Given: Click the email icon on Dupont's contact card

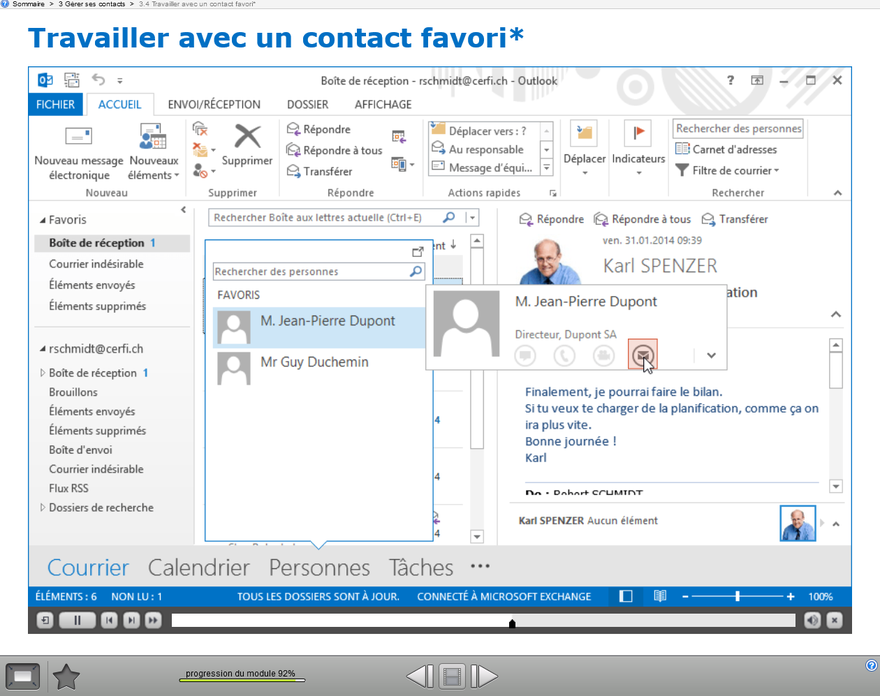Looking at the screenshot, I should pyautogui.click(x=642, y=354).
